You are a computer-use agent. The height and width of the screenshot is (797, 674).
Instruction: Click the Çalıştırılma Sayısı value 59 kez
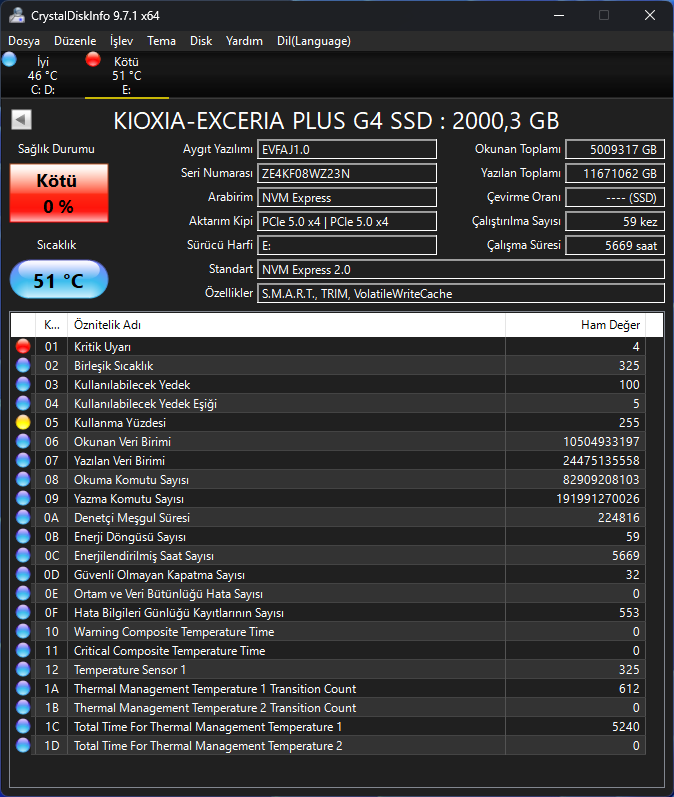615,222
